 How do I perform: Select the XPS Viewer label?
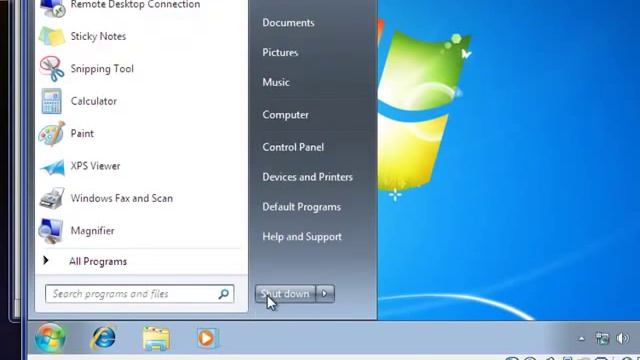pyautogui.click(x=95, y=166)
